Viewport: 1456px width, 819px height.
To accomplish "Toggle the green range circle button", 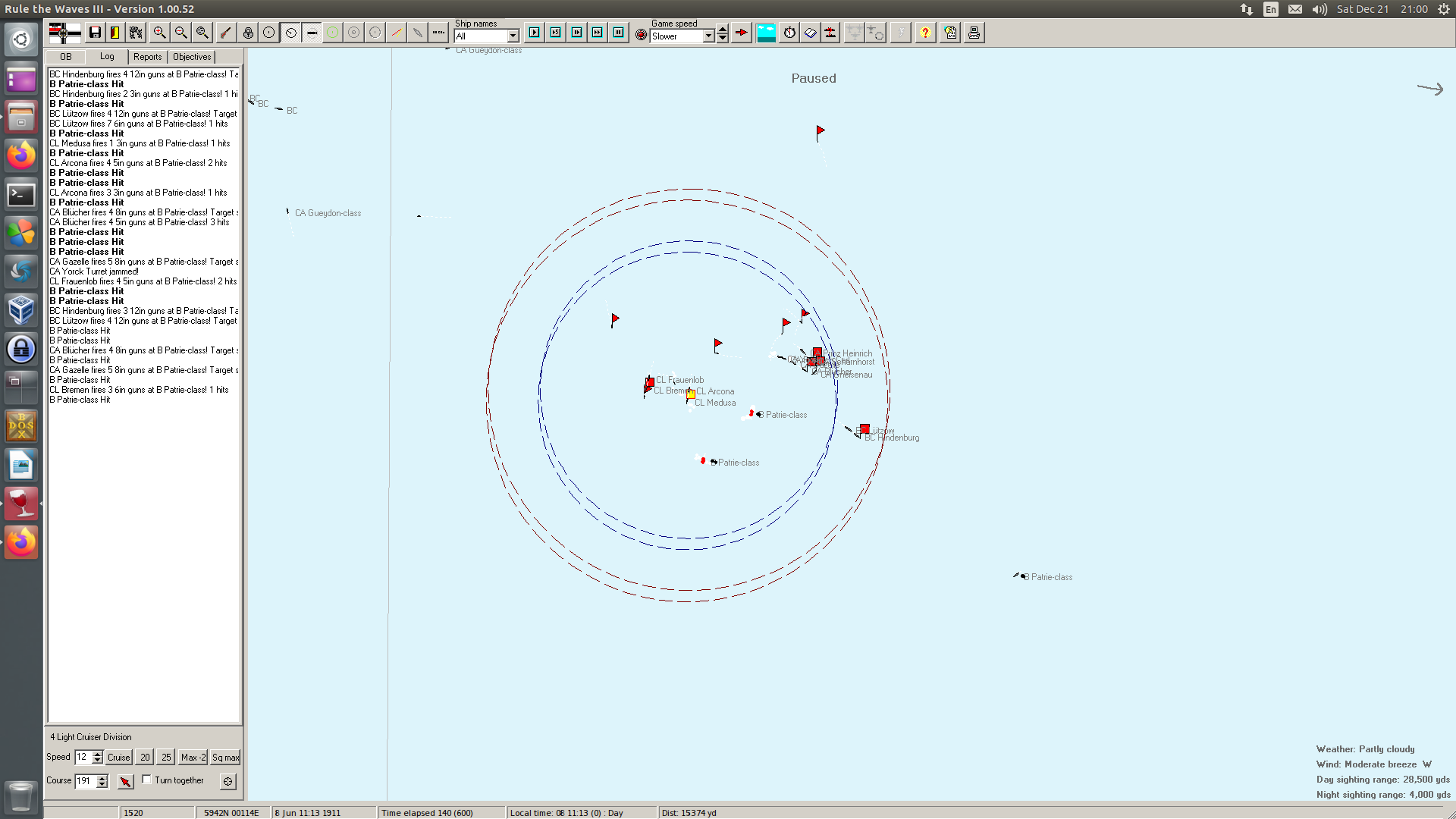I will pyautogui.click(x=333, y=33).
